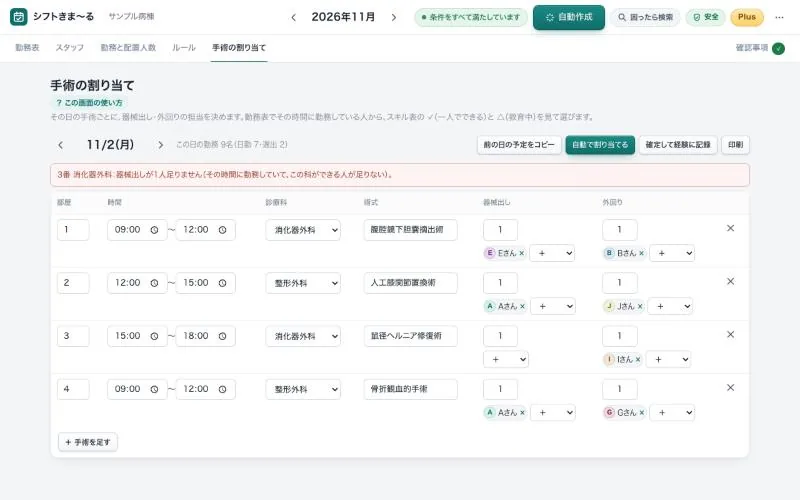Open clock picker for row 1 end 12:00
Image resolution: width=800 pixels, height=500 pixels.
point(222,230)
